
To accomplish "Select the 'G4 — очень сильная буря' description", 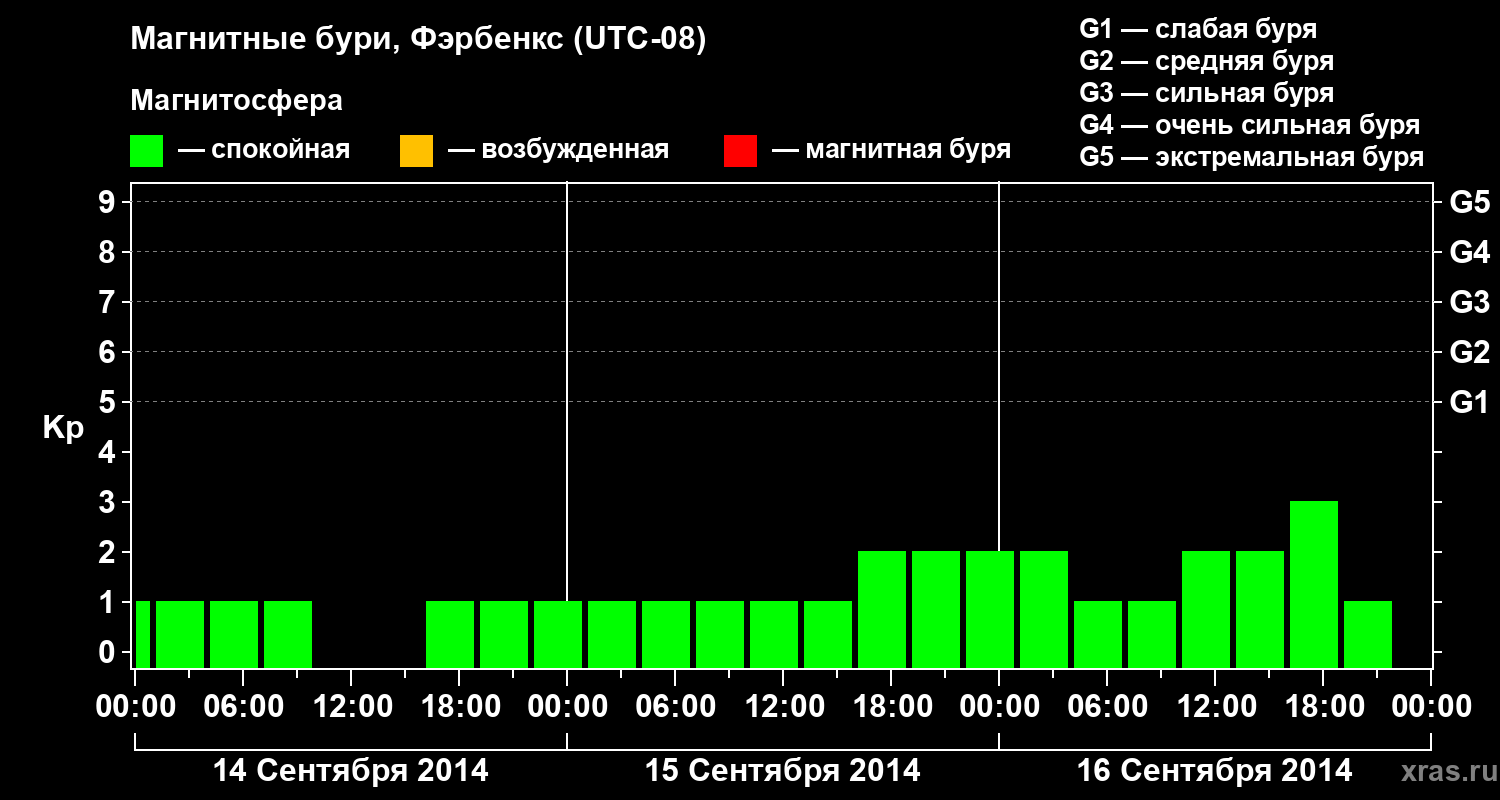I will [x=1250, y=125].
